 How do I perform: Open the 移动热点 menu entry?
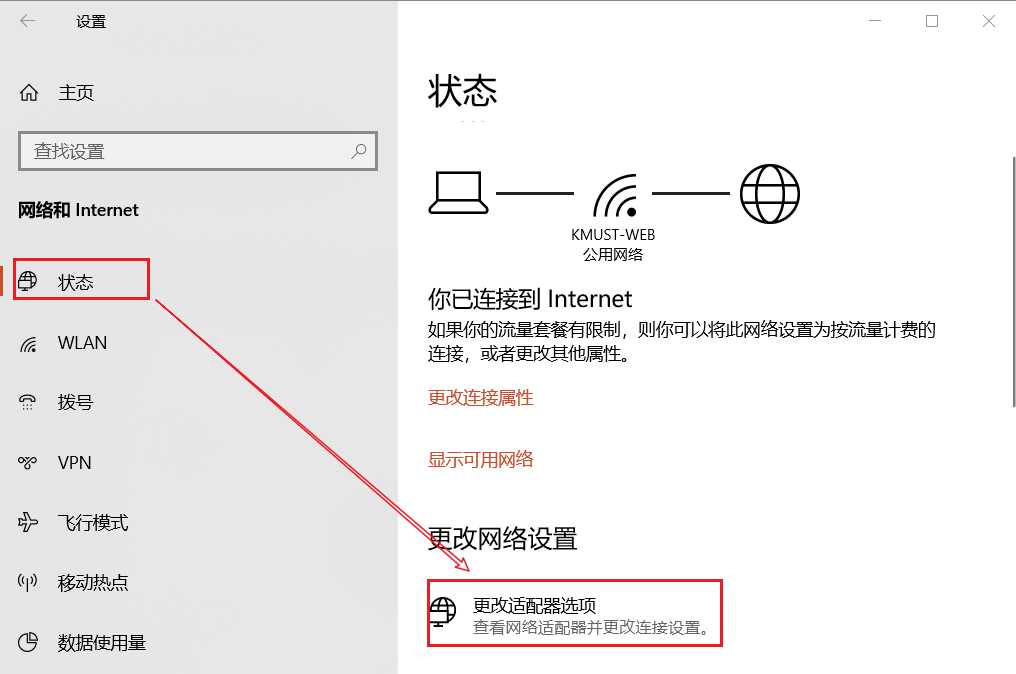click(x=93, y=582)
